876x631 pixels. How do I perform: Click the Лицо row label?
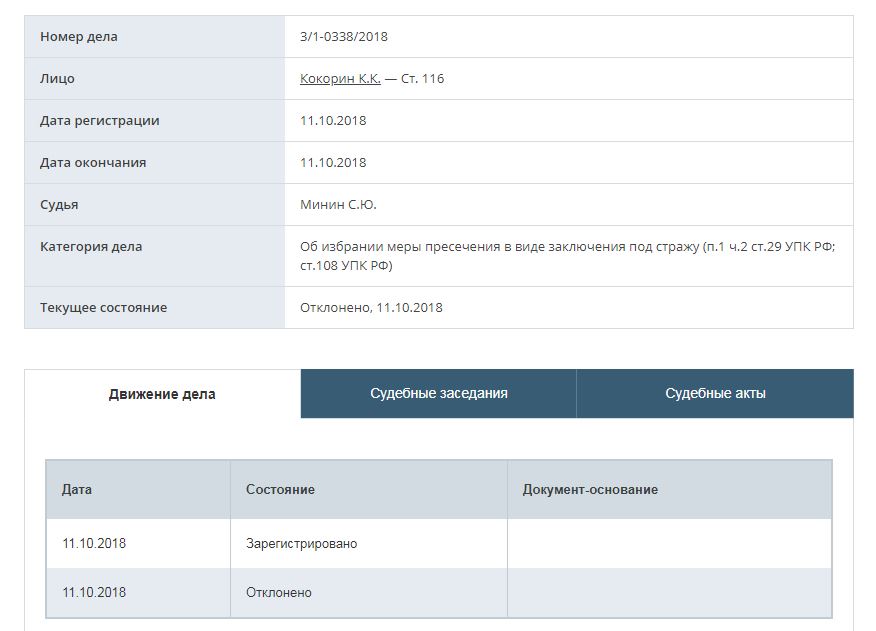57,79
